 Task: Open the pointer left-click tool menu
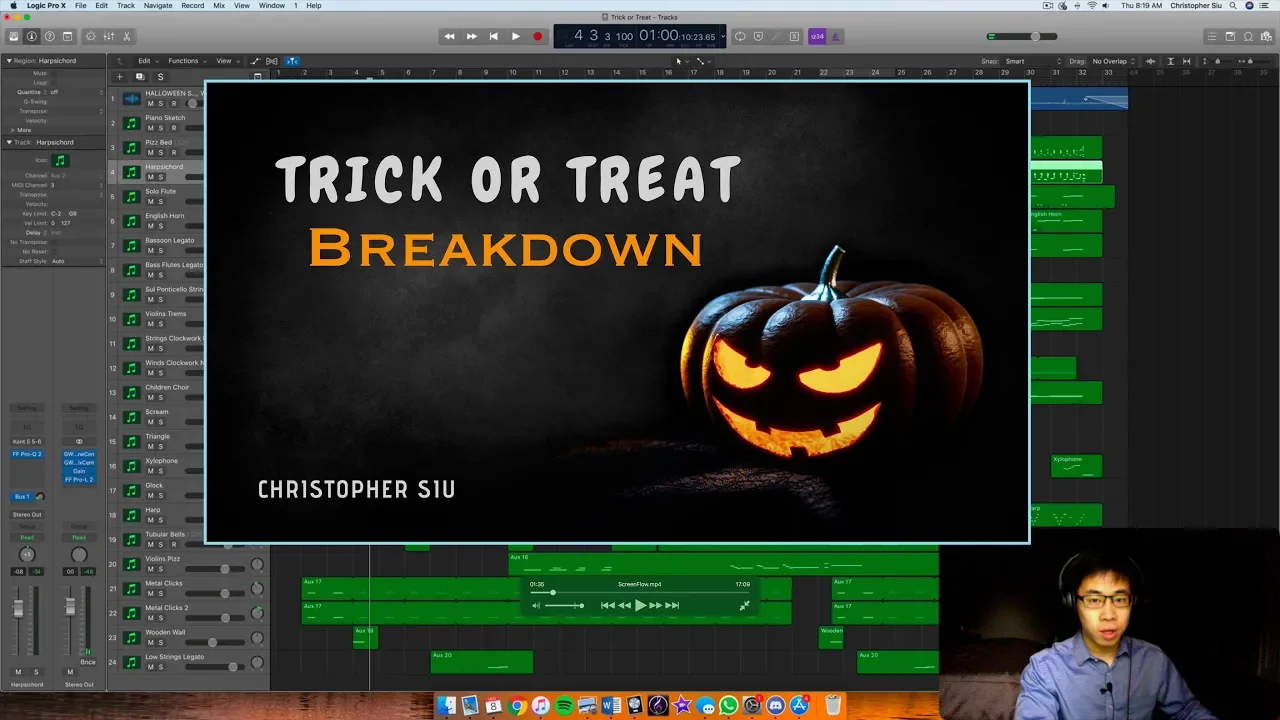click(x=681, y=61)
